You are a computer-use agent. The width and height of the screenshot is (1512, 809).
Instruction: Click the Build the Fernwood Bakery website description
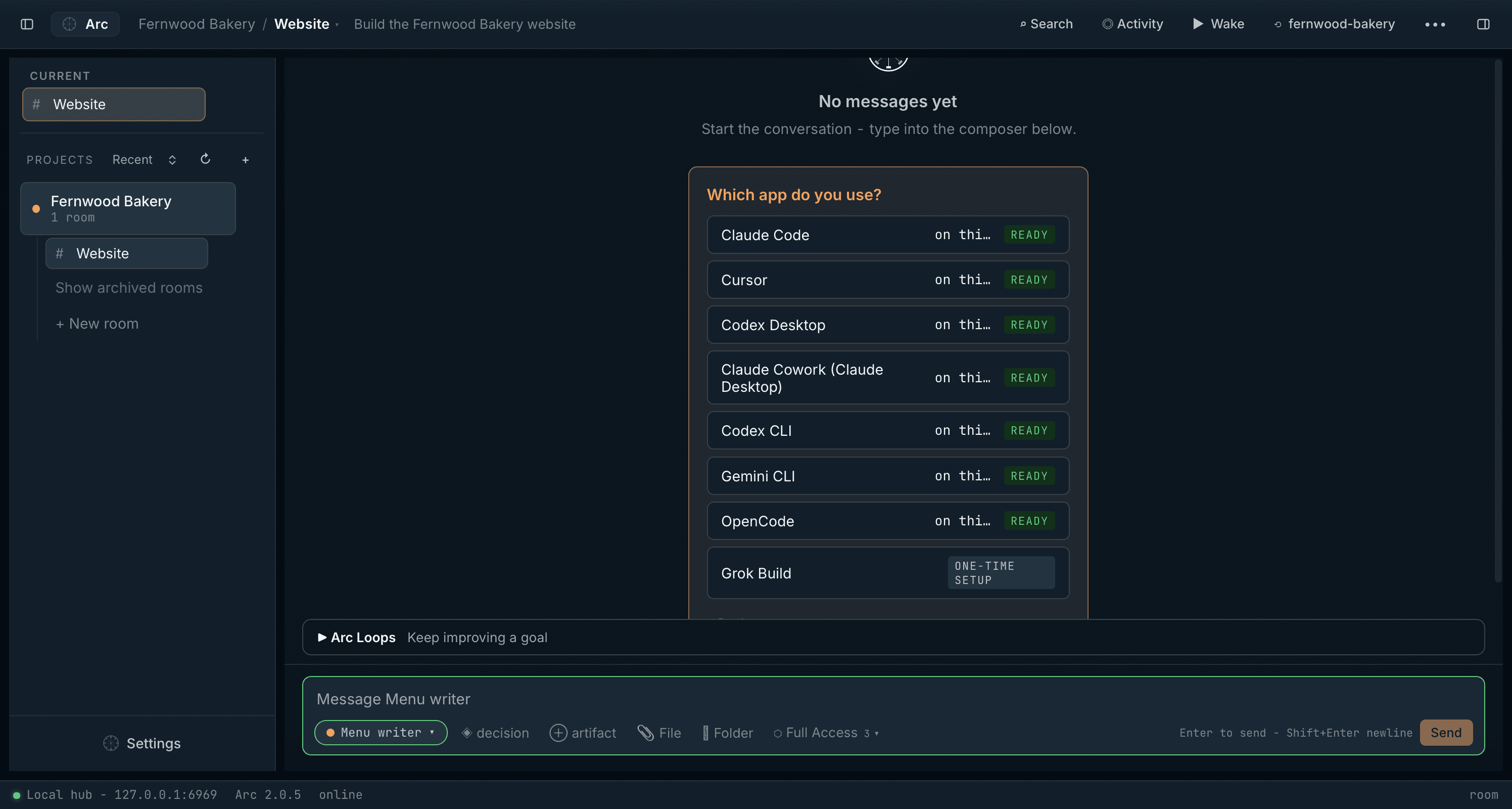[464, 24]
